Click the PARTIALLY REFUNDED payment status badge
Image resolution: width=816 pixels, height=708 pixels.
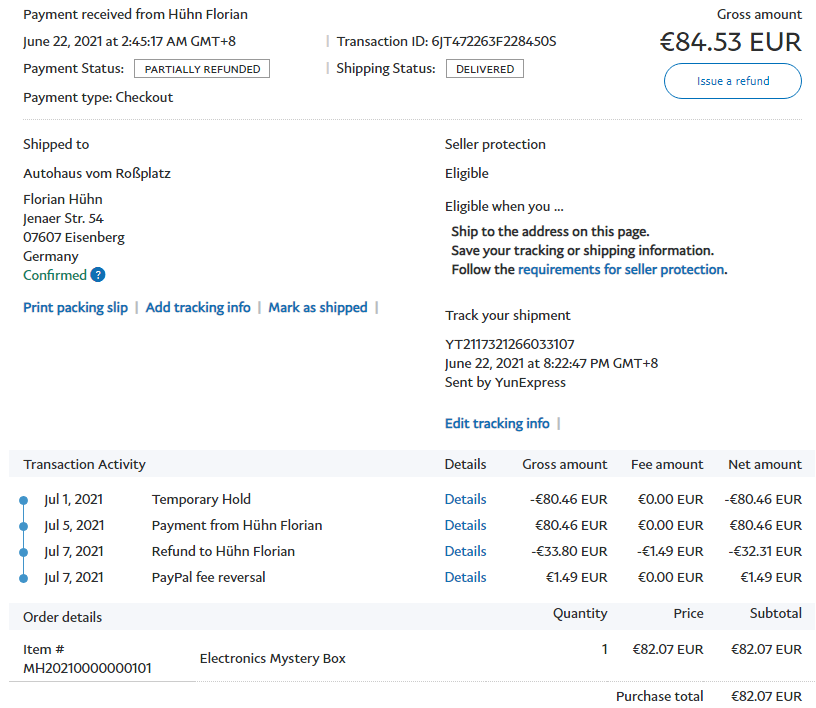coord(201,69)
